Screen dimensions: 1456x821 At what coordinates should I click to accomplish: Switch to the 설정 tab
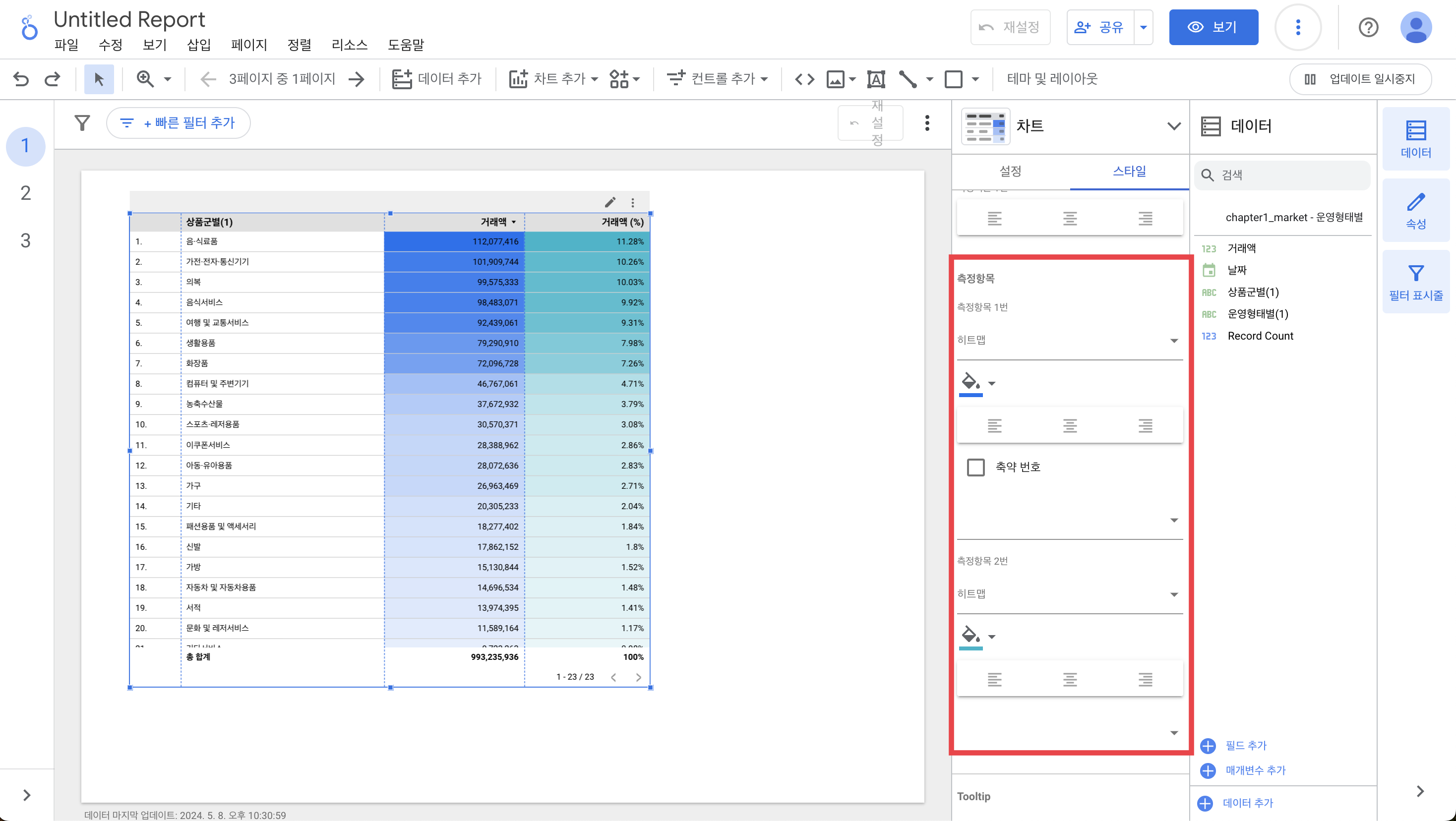(1010, 171)
